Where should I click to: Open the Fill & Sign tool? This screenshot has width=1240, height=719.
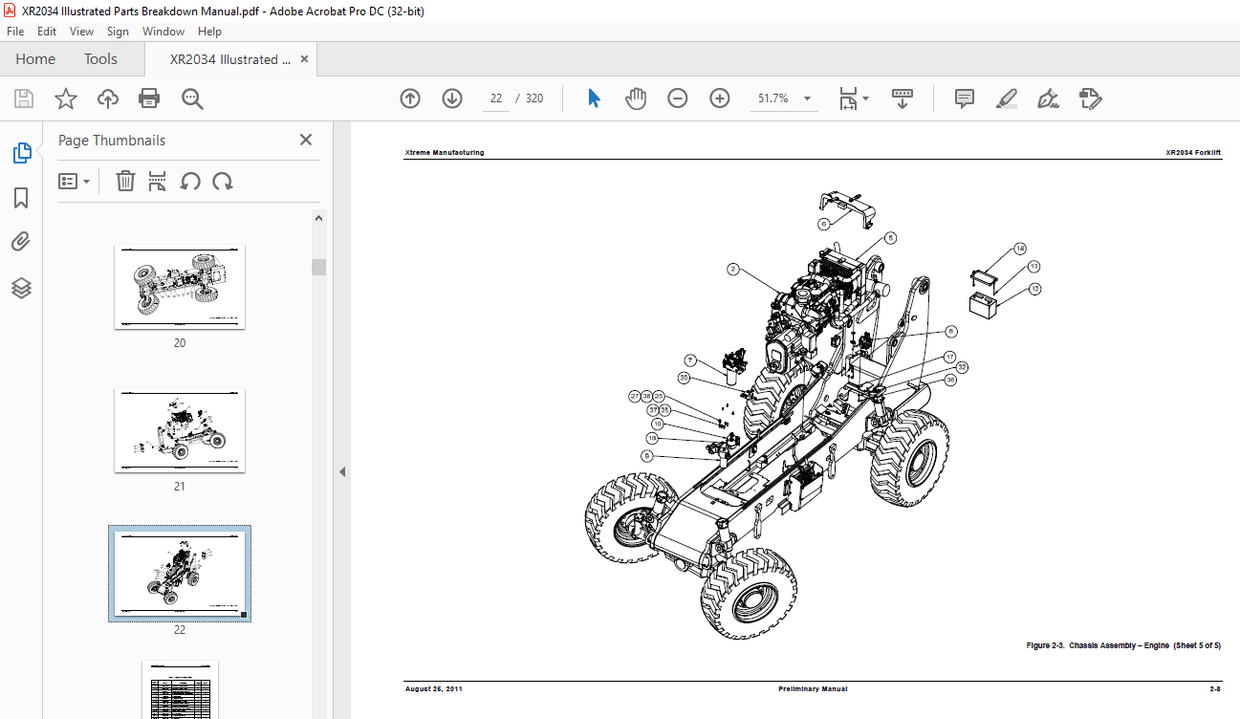tap(1047, 98)
